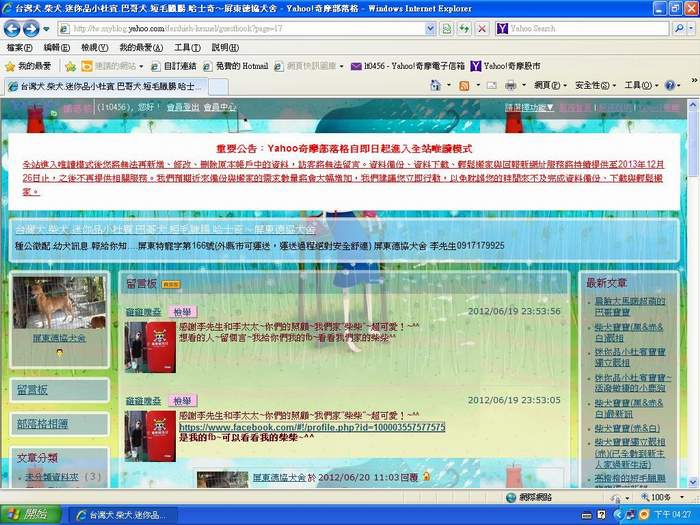Click the facebook.com profile link

[x=312, y=427]
